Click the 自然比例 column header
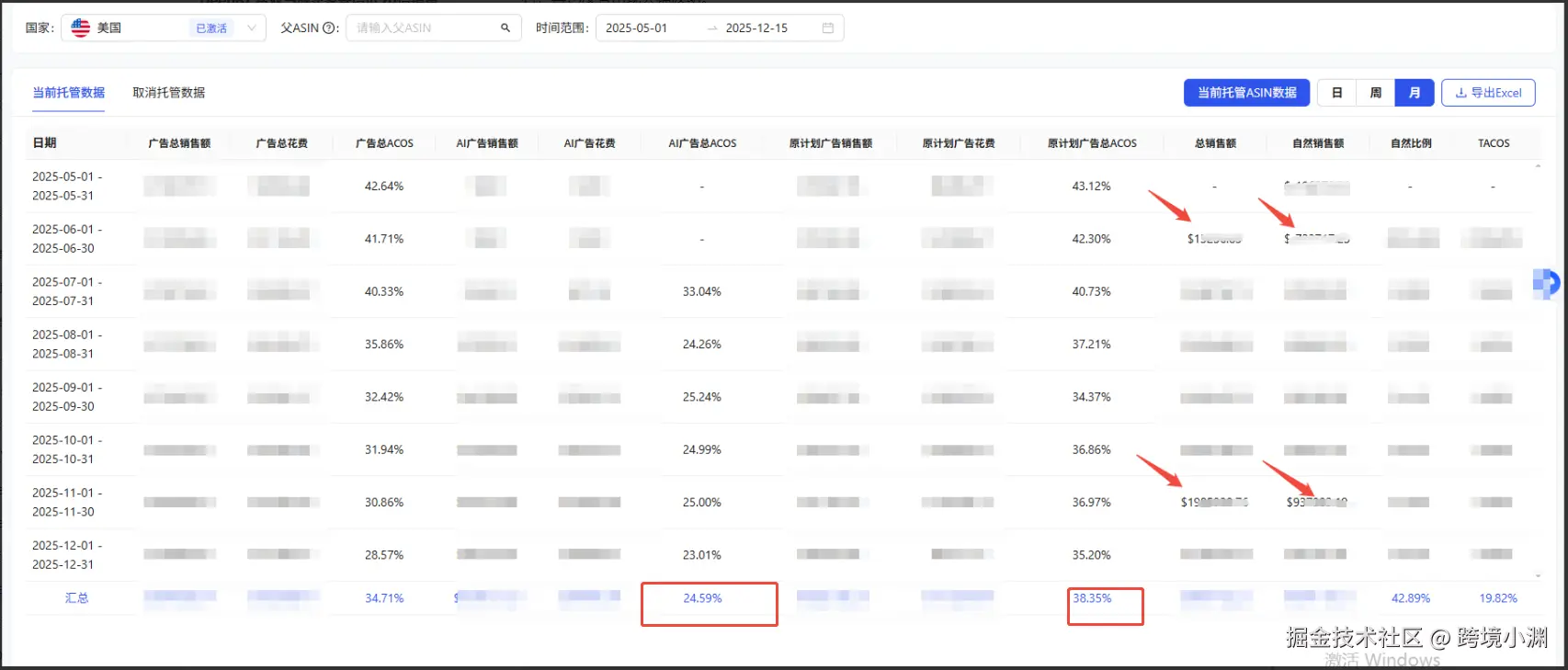This screenshot has height=670, width=1568. pyautogui.click(x=1411, y=142)
